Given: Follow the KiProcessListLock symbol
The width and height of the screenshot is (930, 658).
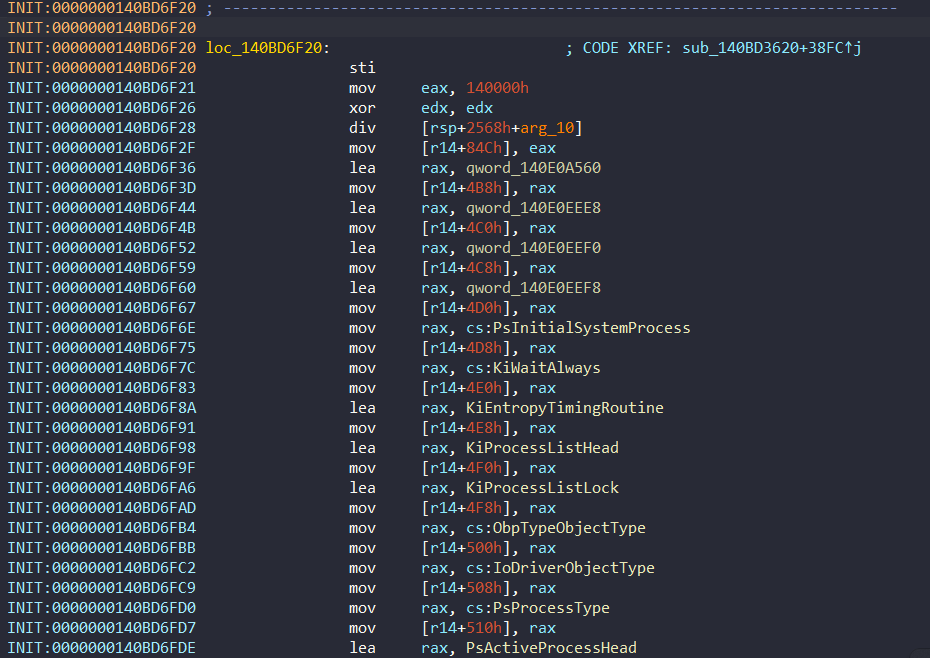Looking at the screenshot, I should pos(542,488).
